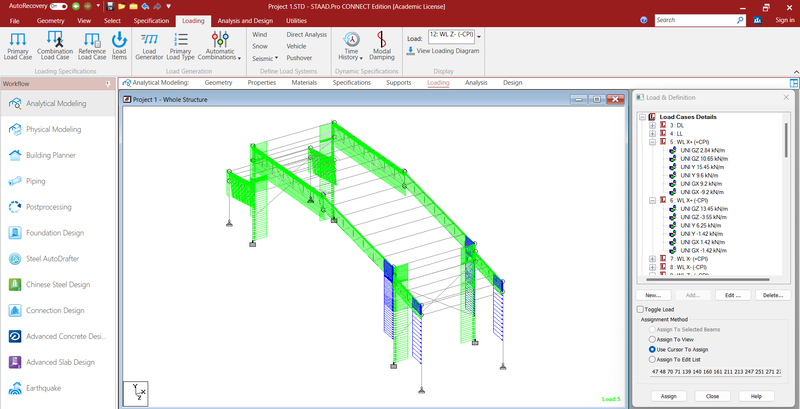This screenshot has width=800, height=409.
Task: Go to Properties page in Analytical Modeling
Action: 262,83
